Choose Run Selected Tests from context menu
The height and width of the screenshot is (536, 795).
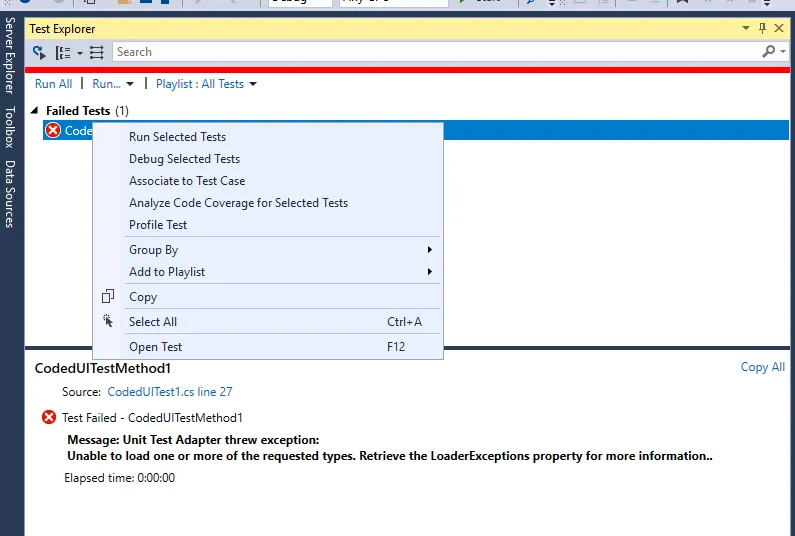point(268,137)
